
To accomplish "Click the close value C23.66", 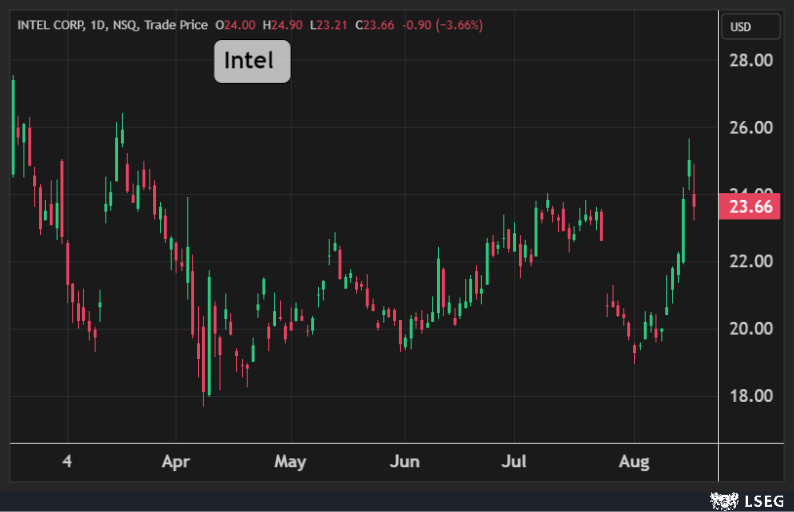I will point(375,25).
